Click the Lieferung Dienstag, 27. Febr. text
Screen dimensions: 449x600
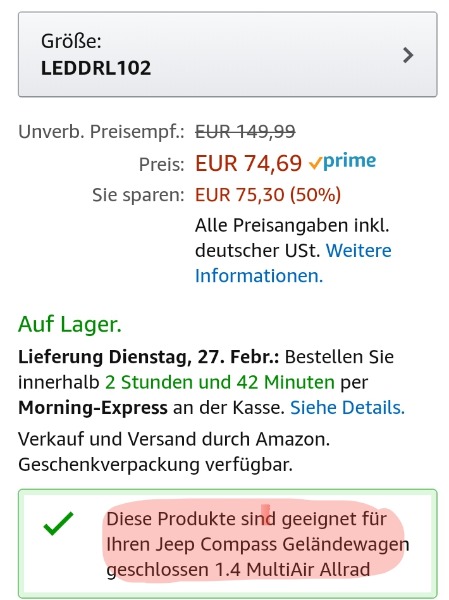[x=149, y=357]
